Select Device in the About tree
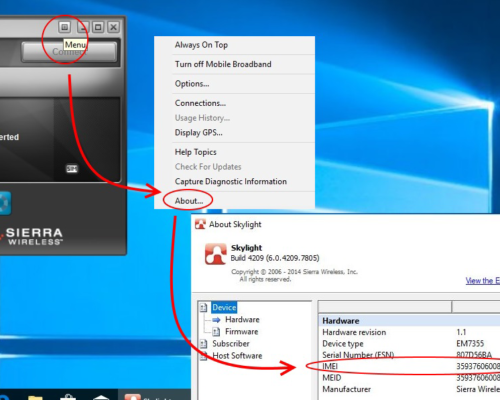The width and height of the screenshot is (500, 400). click(224, 307)
